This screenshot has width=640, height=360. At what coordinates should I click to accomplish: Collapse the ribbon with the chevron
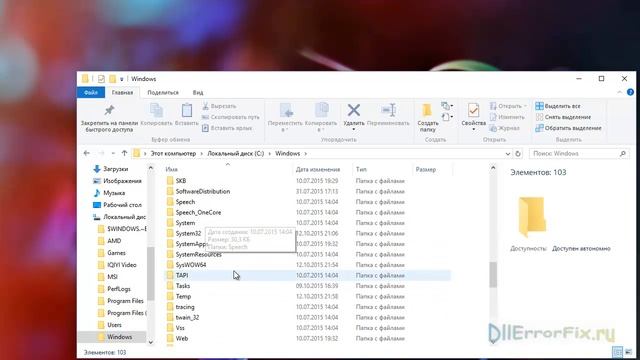coord(620,92)
